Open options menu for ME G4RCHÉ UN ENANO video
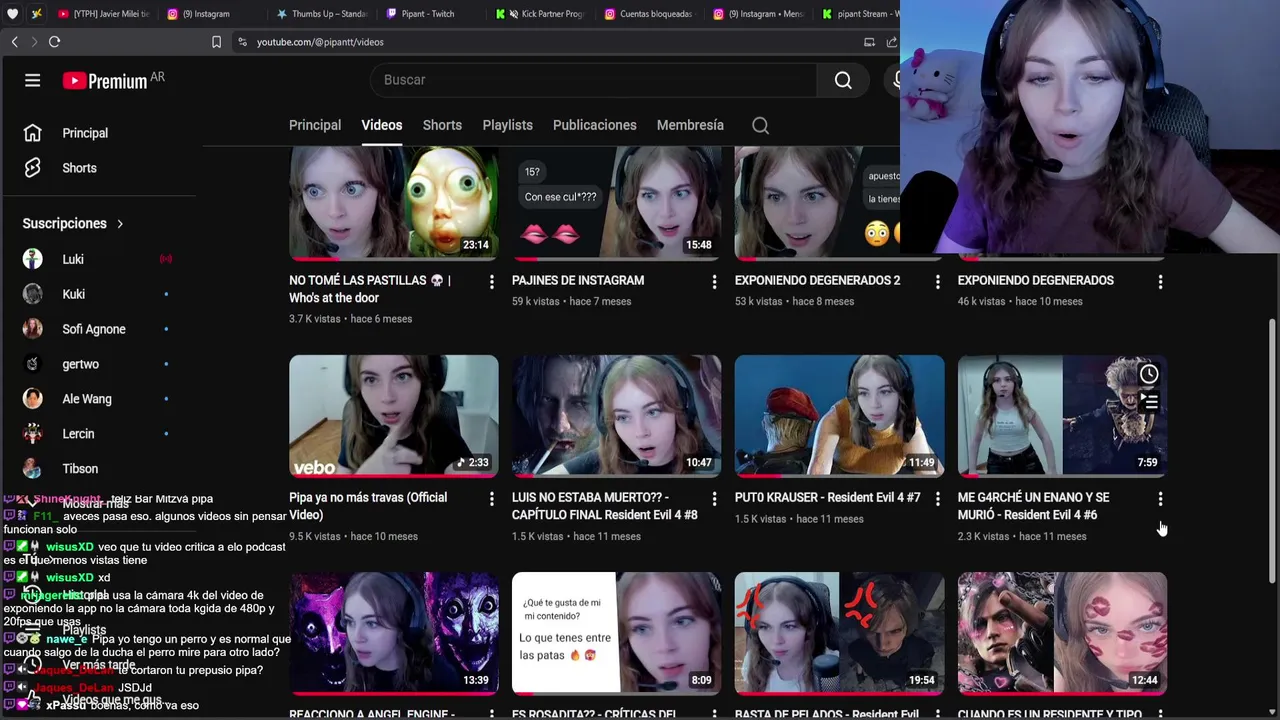The image size is (1280, 720). 1160,499
